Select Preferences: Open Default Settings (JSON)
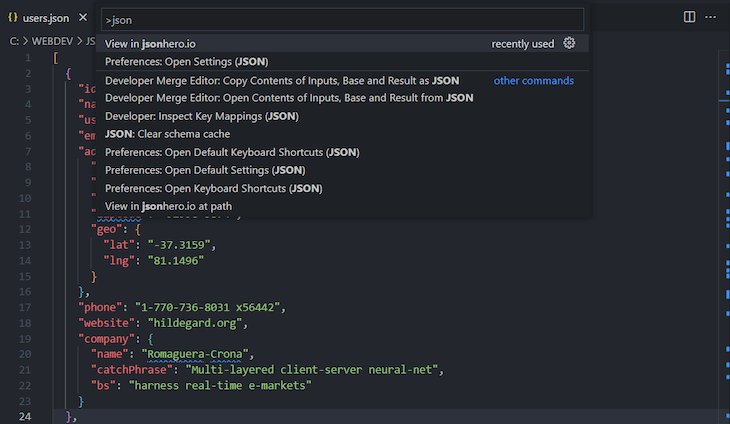The height and width of the screenshot is (424, 730). (205, 170)
